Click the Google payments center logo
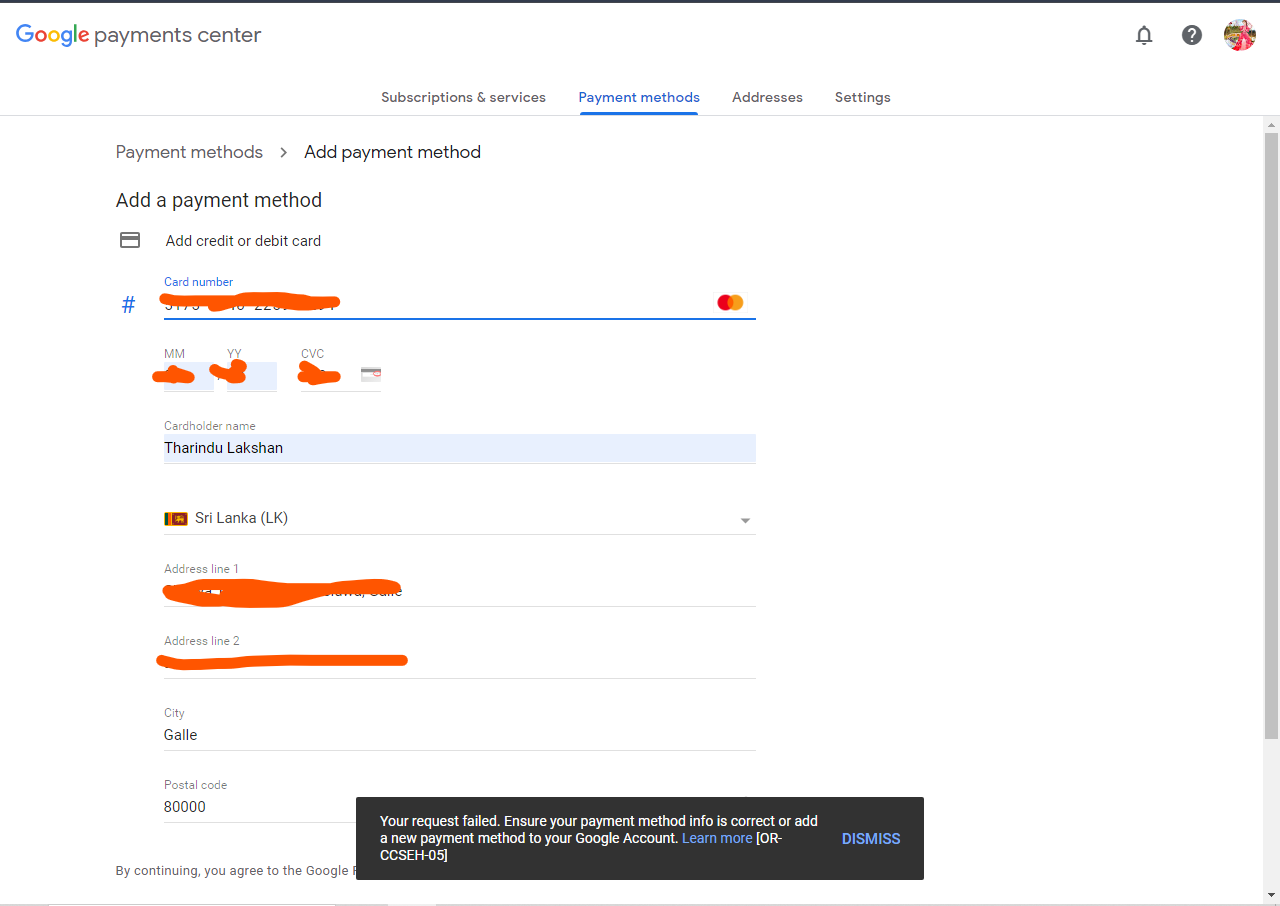The image size is (1280, 906). click(x=139, y=35)
